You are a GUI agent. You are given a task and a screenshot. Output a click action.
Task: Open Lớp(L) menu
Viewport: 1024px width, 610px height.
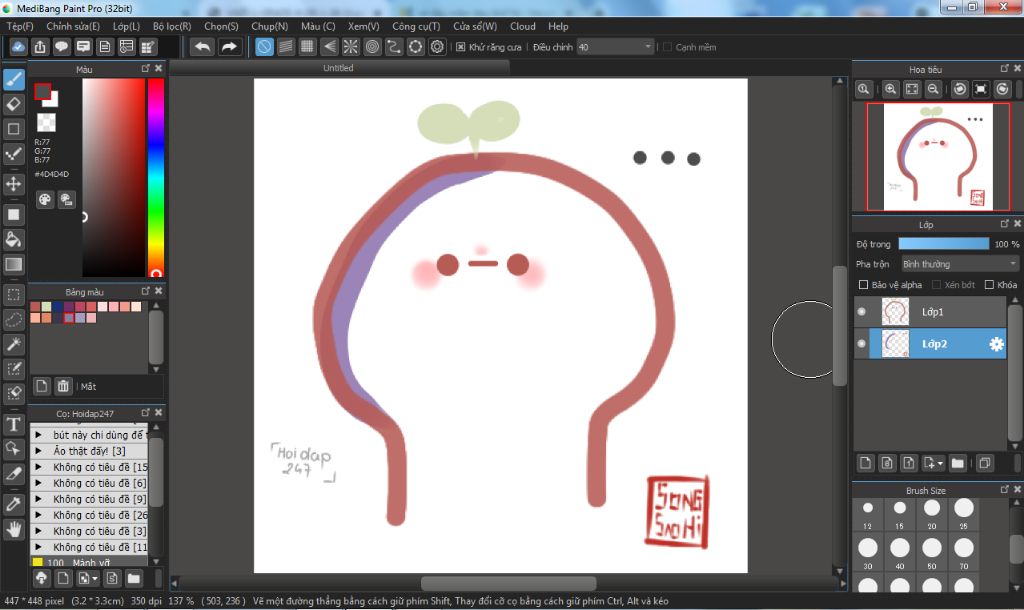coord(126,26)
